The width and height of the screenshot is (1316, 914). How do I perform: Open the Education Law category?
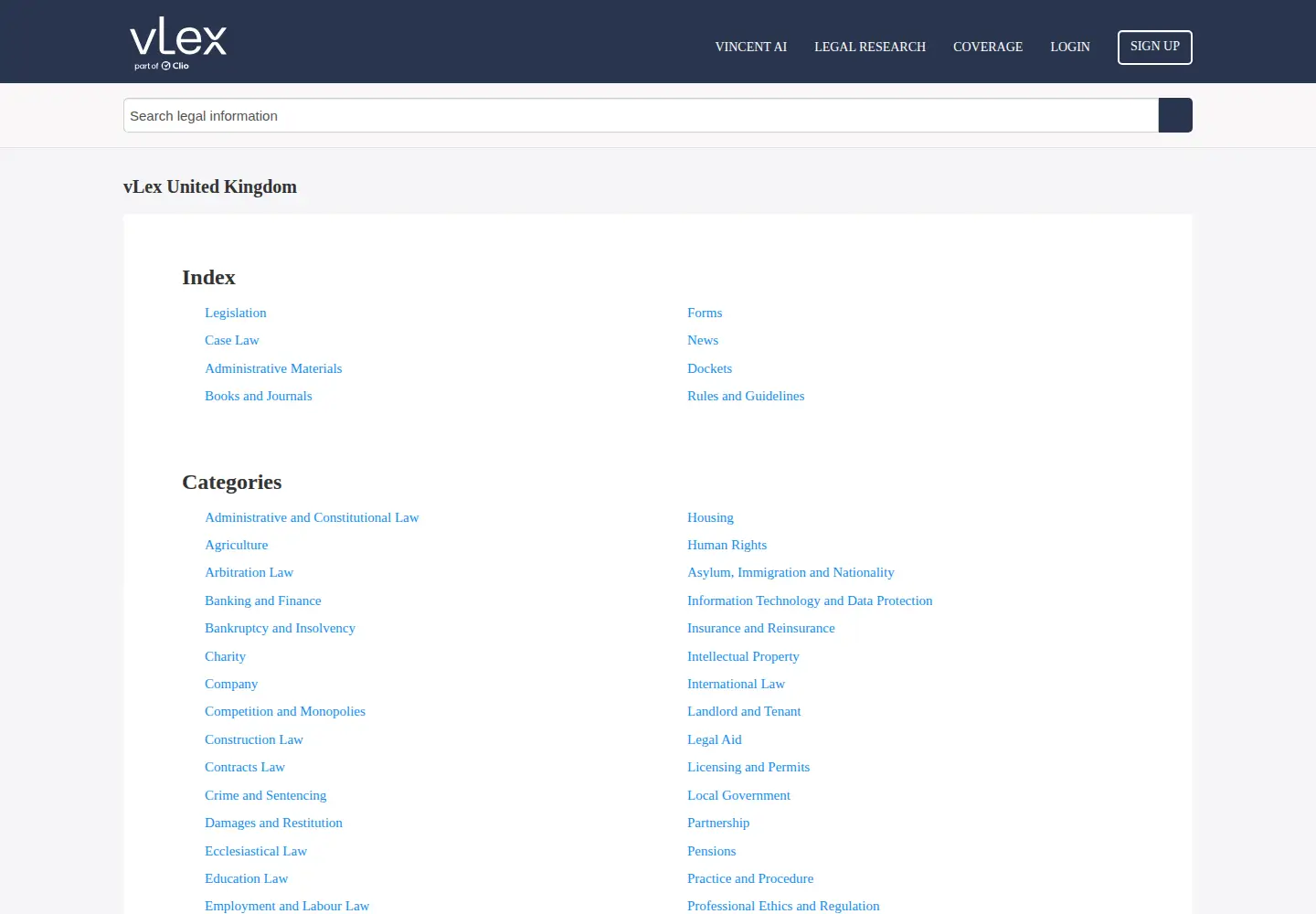coord(247,878)
